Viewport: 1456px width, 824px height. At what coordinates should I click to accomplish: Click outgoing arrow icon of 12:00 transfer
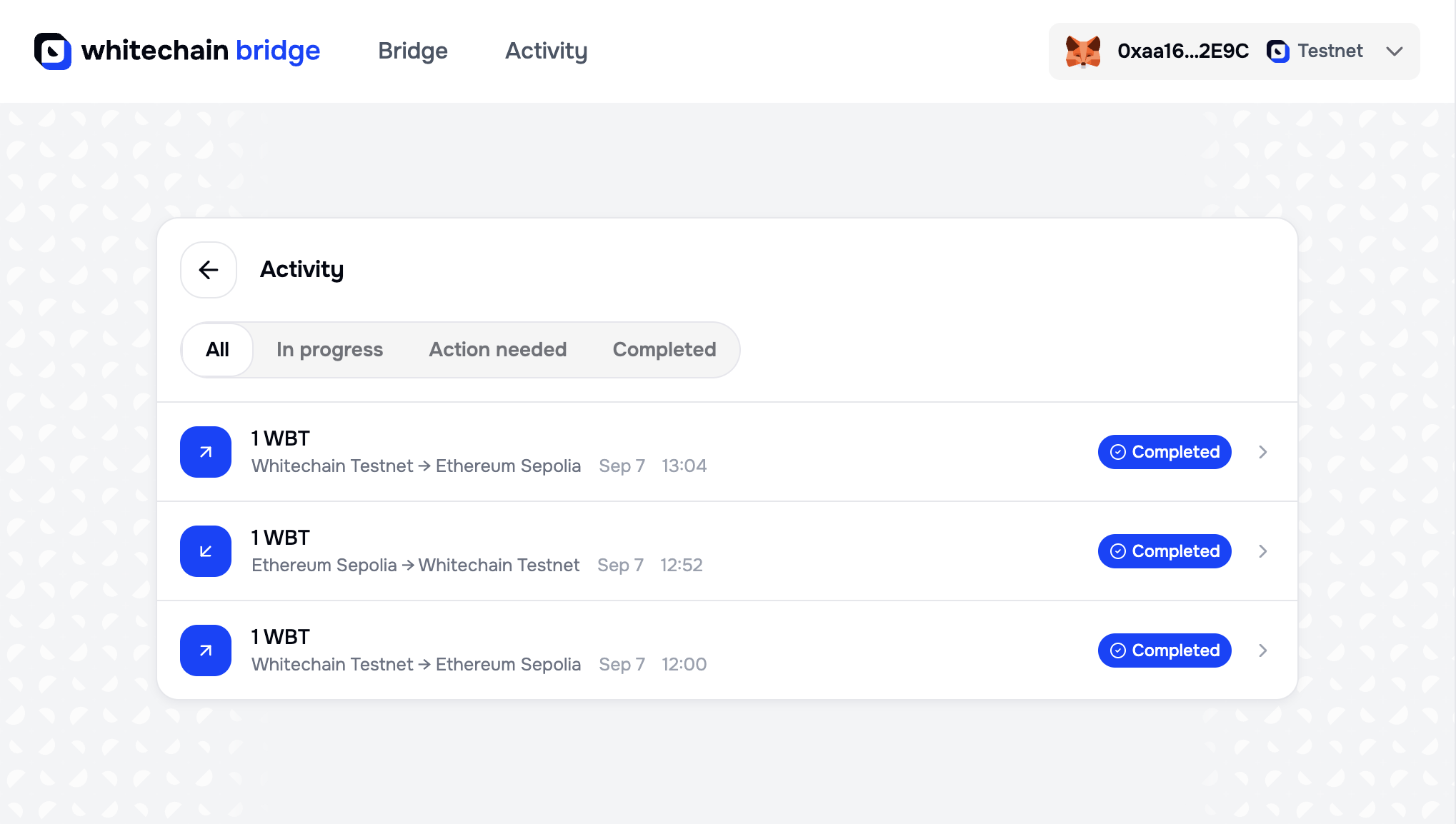point(206,650)
